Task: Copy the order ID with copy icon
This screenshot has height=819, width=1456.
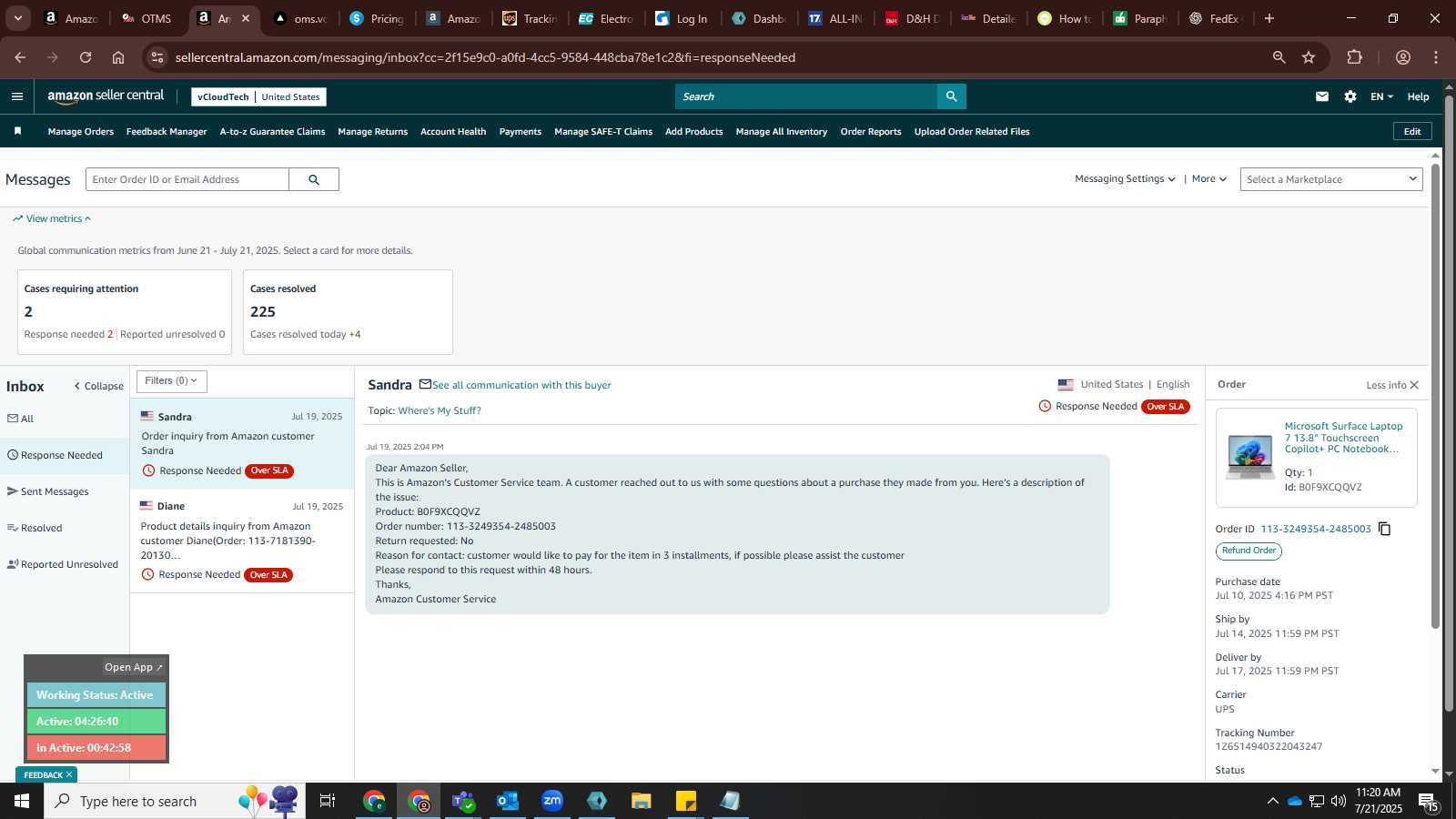Action: (x=1385, y=529)
